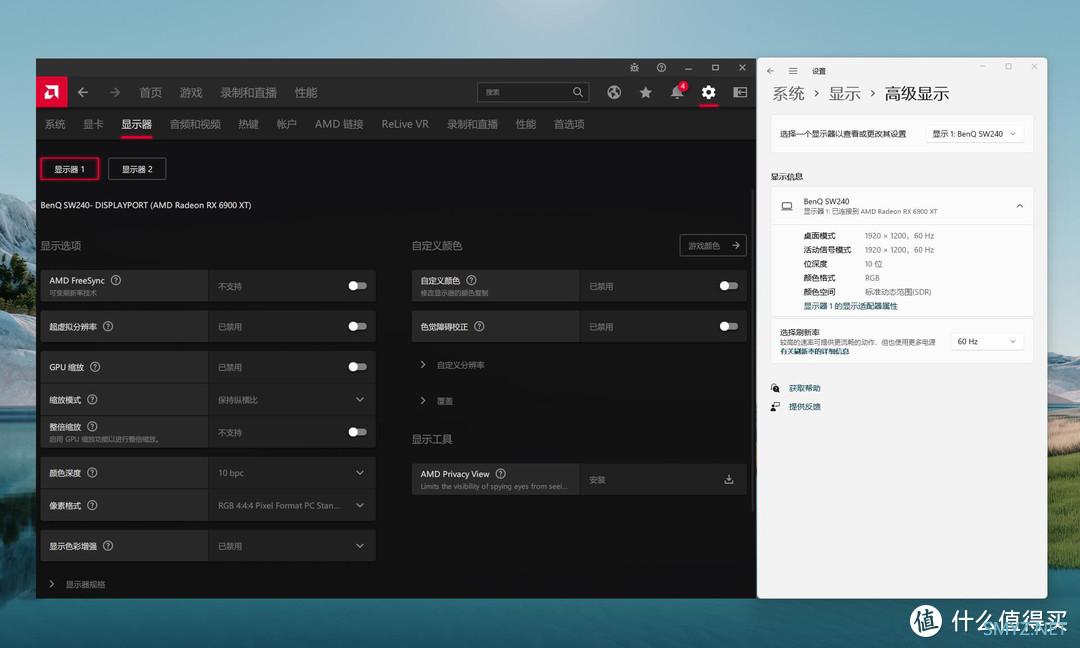The image size is (1080, 648).
Task: Click help icon next to 整倍缩放
Action: pyautogui.click(x=92, y=426)
